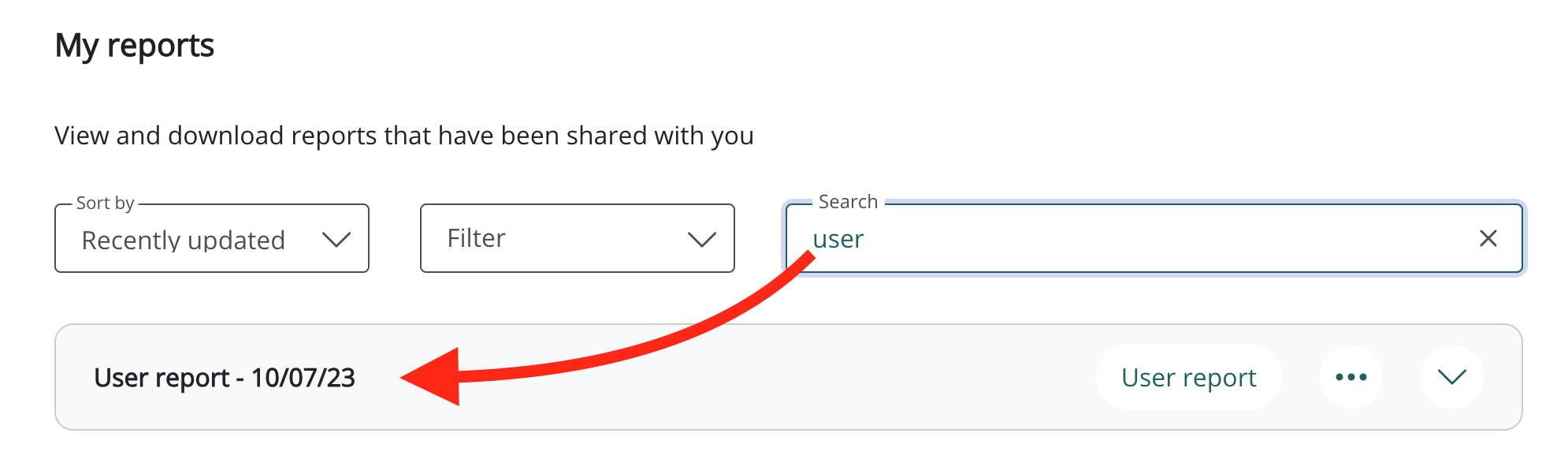Viewport: 1568px width, 459px height.
Task: Collapse the report details using the down chevron
Action: pos(1451,377)
